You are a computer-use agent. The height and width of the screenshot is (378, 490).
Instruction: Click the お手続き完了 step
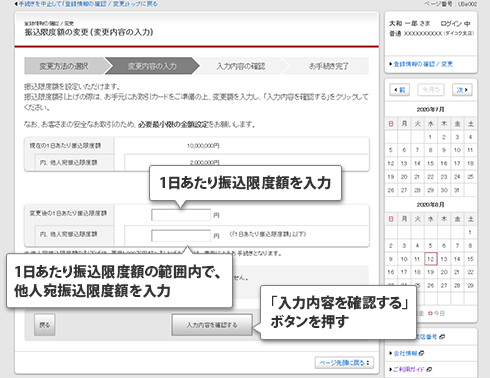[x=328, y=66]
